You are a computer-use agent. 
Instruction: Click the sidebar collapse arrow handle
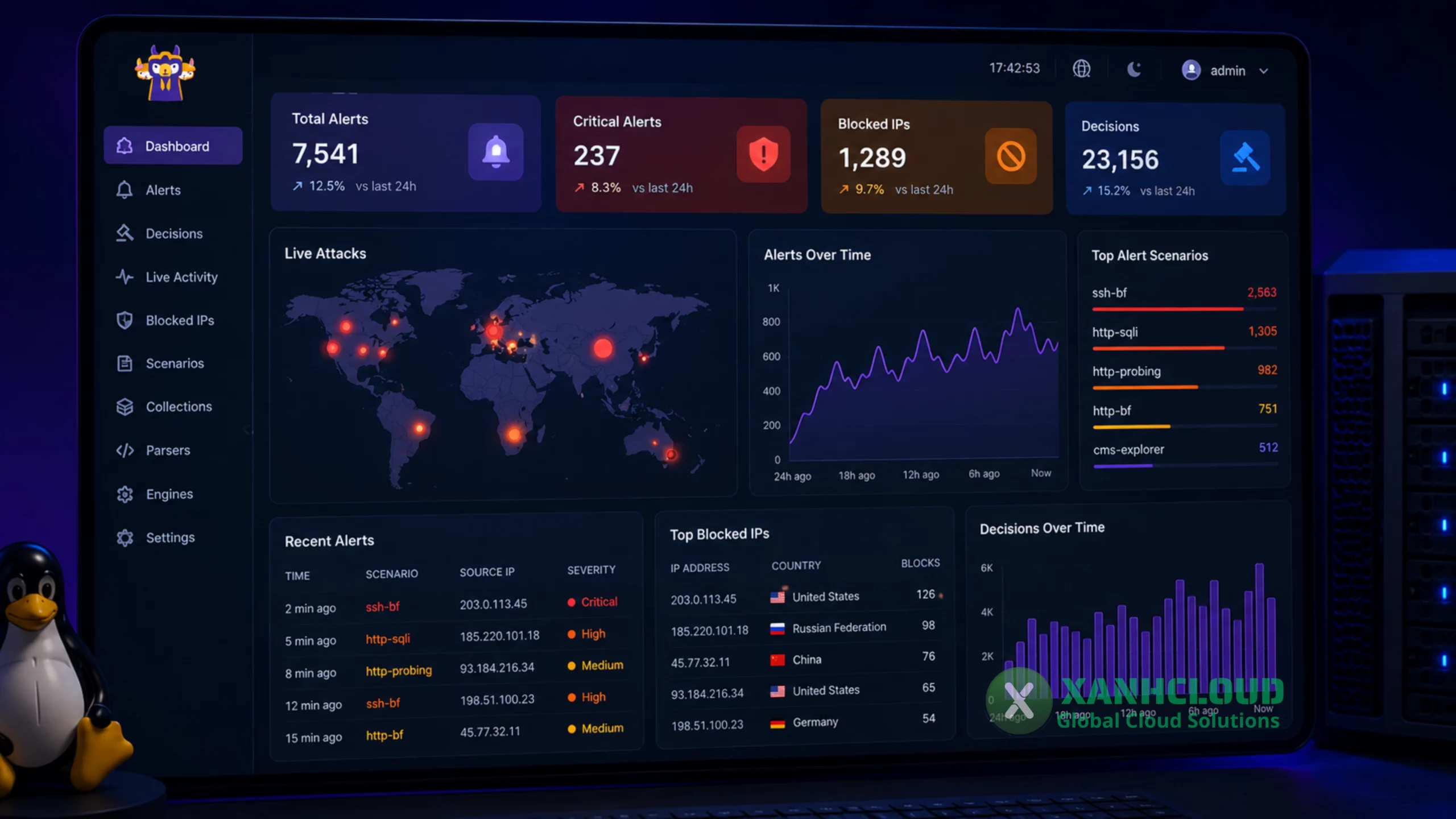[248, 431]
